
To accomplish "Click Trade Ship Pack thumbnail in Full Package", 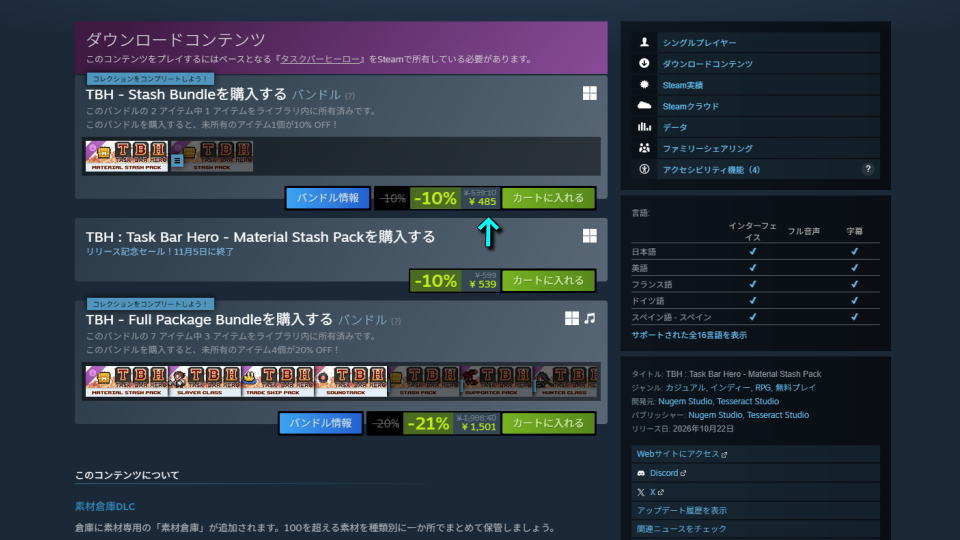I will tap(278, 381).
